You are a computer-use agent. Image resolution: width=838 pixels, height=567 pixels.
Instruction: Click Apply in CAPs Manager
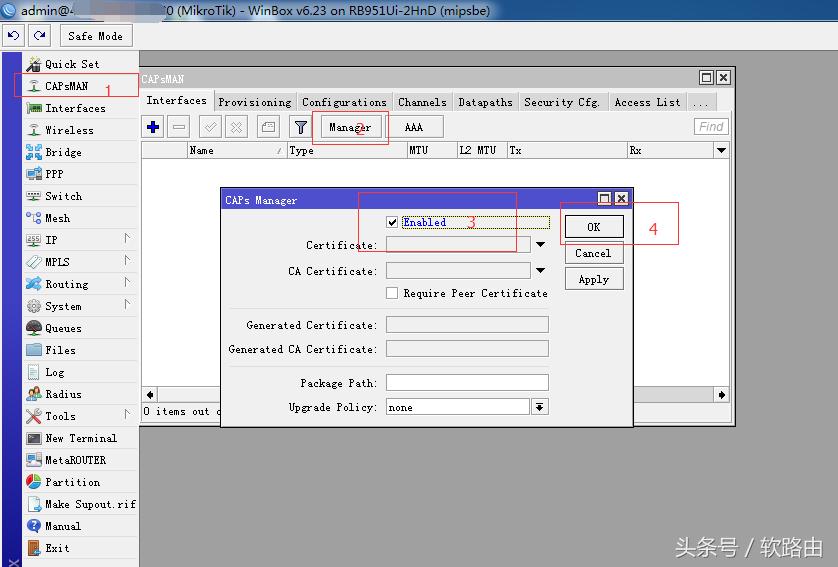pos(594,279)
